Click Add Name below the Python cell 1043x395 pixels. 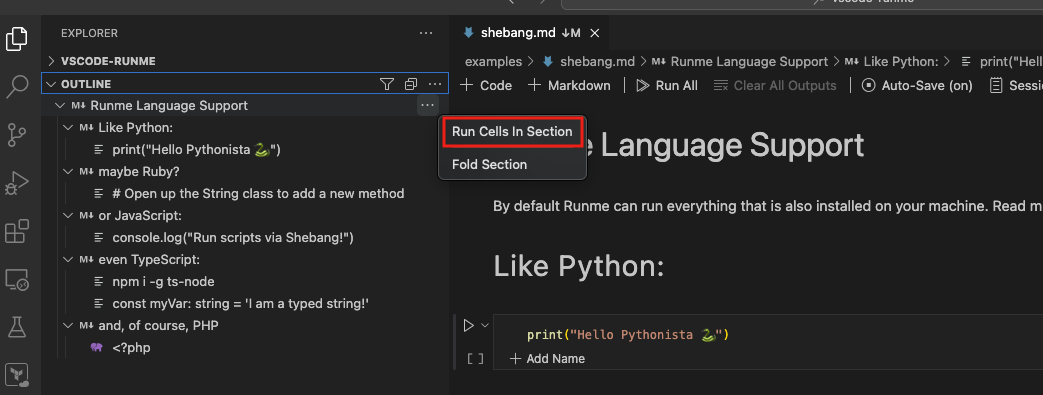coord(547,358)
